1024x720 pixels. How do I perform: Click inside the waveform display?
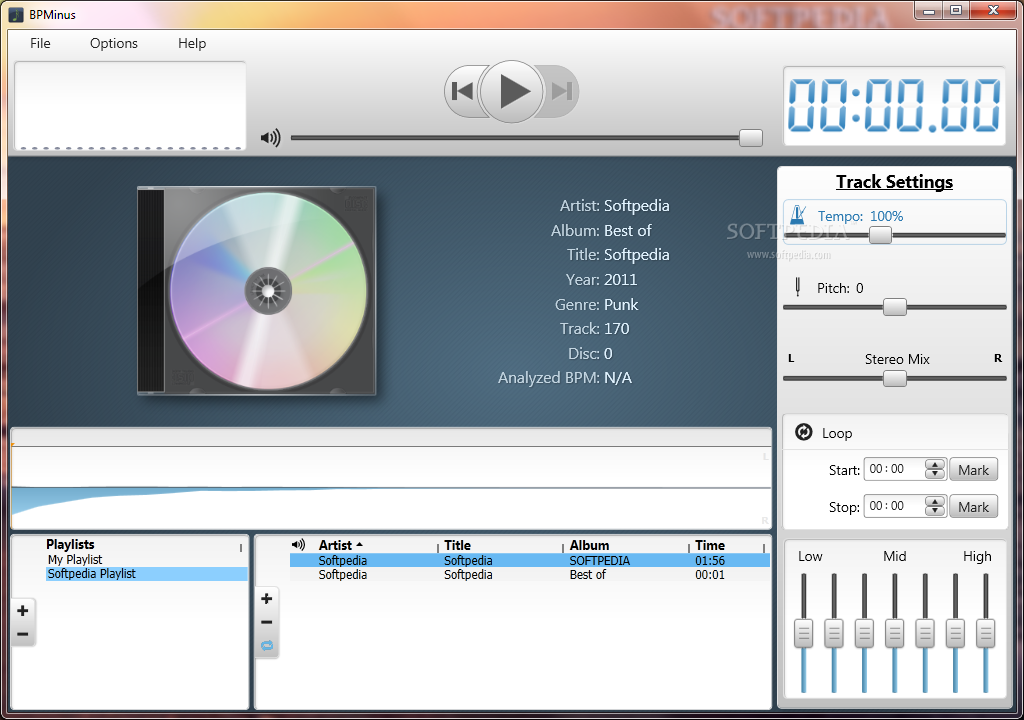(391, 487)
